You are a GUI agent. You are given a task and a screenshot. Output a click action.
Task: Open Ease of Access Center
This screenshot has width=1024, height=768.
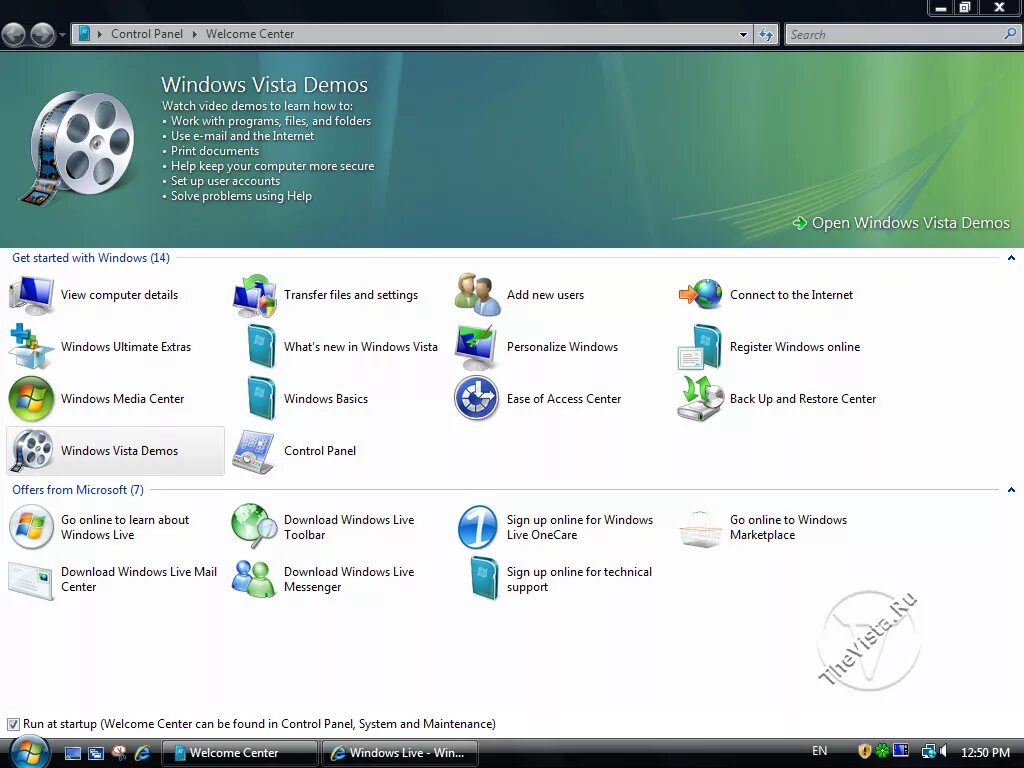coord(560,398)
